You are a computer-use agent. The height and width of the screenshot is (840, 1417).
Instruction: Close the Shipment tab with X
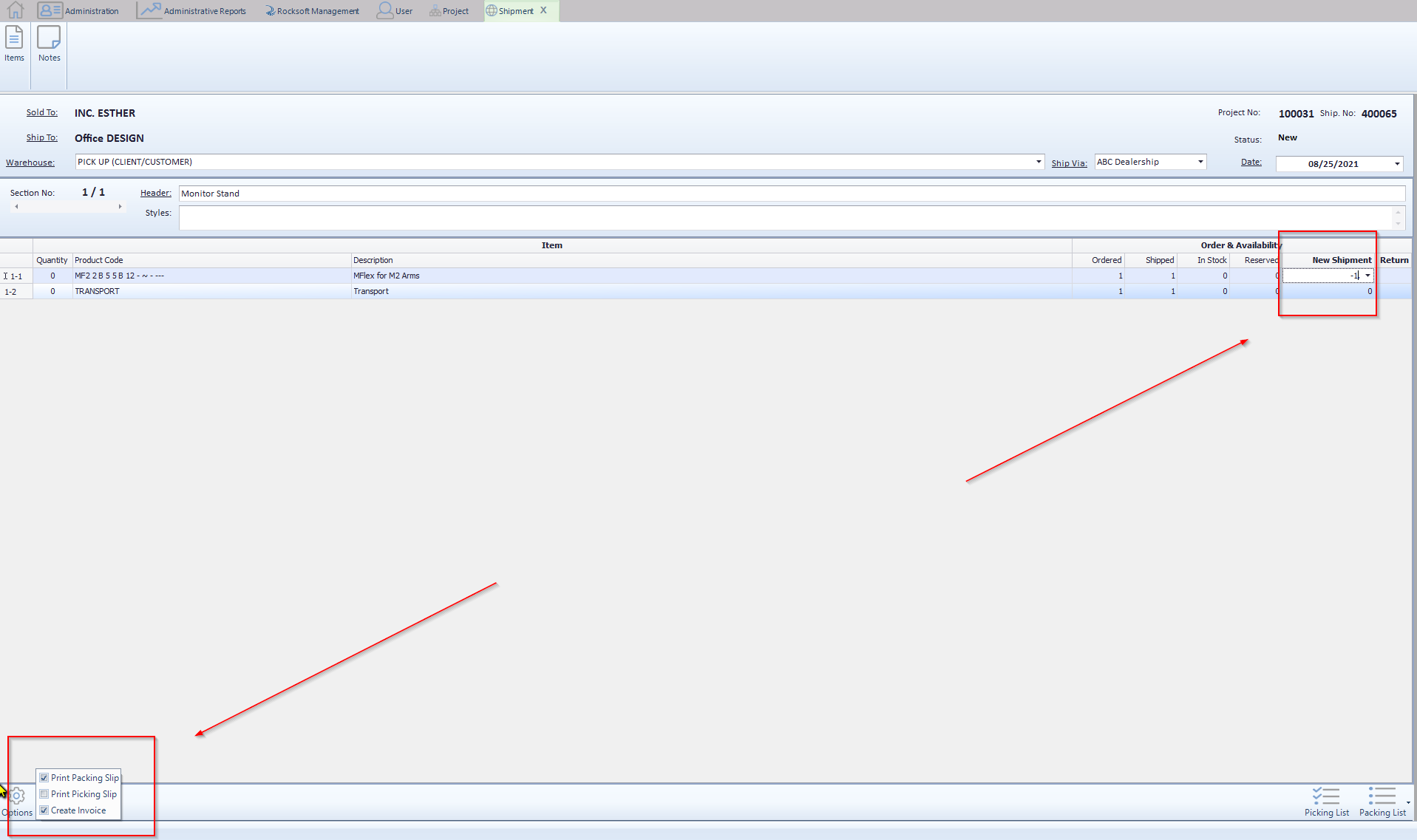[x=543, y=10]
